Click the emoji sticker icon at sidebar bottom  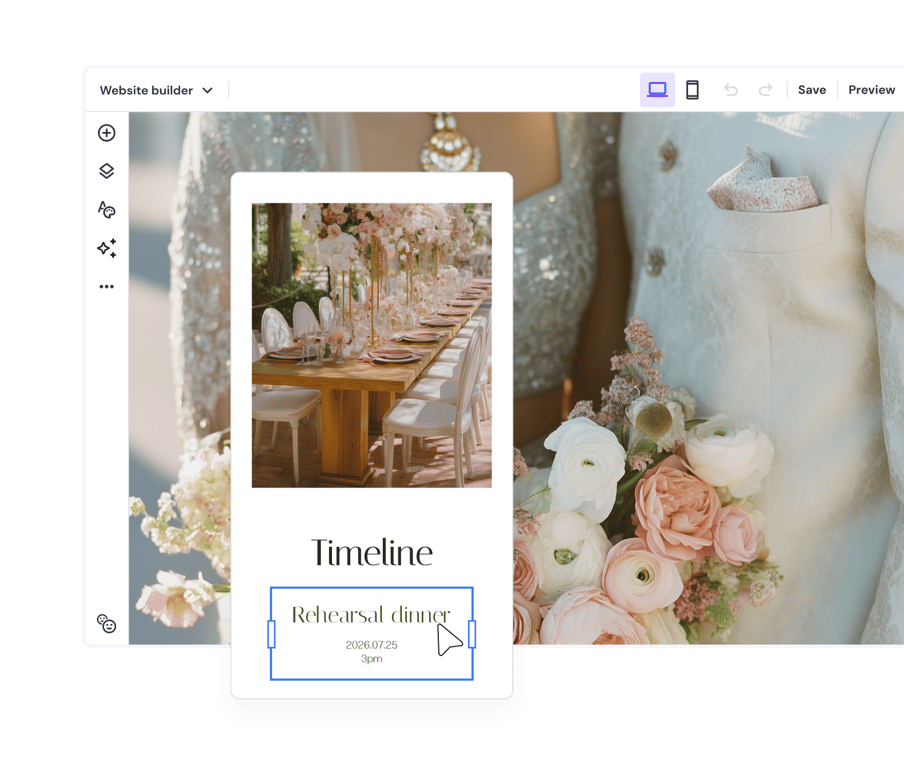click(x=106, y=623)
